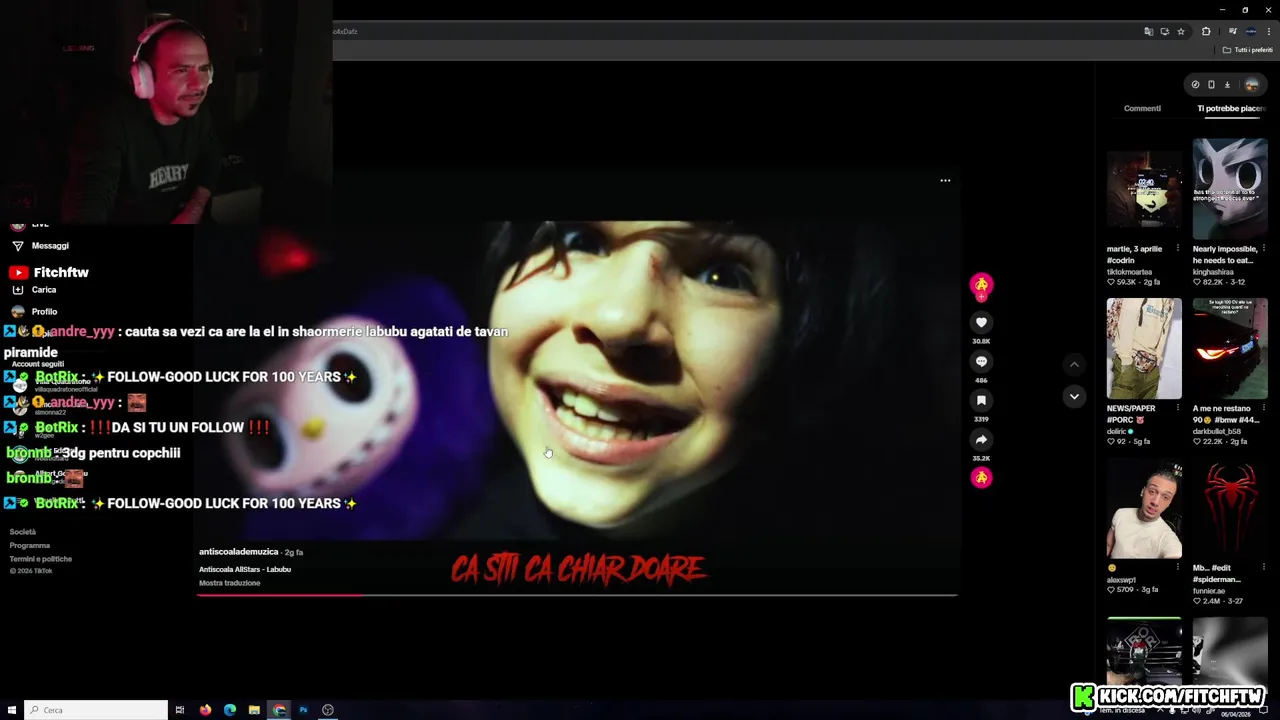
Task: Click the Carica upload icon in sidebar
Action: (17, 290)
